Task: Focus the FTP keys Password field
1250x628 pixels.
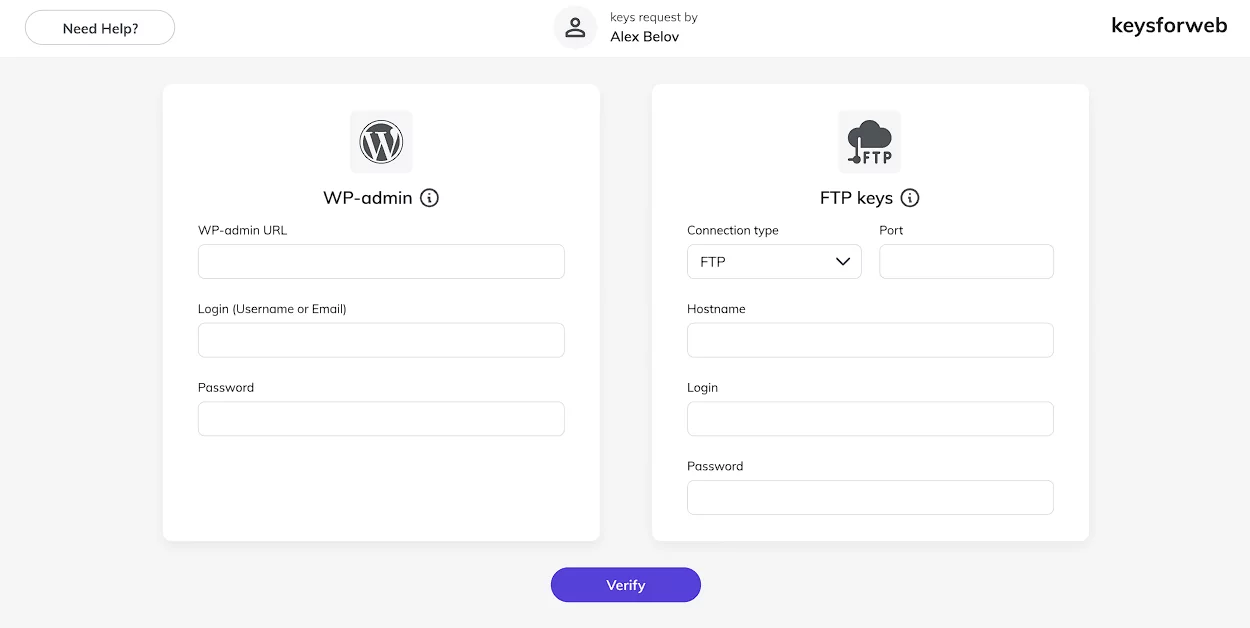Action: 870,498
